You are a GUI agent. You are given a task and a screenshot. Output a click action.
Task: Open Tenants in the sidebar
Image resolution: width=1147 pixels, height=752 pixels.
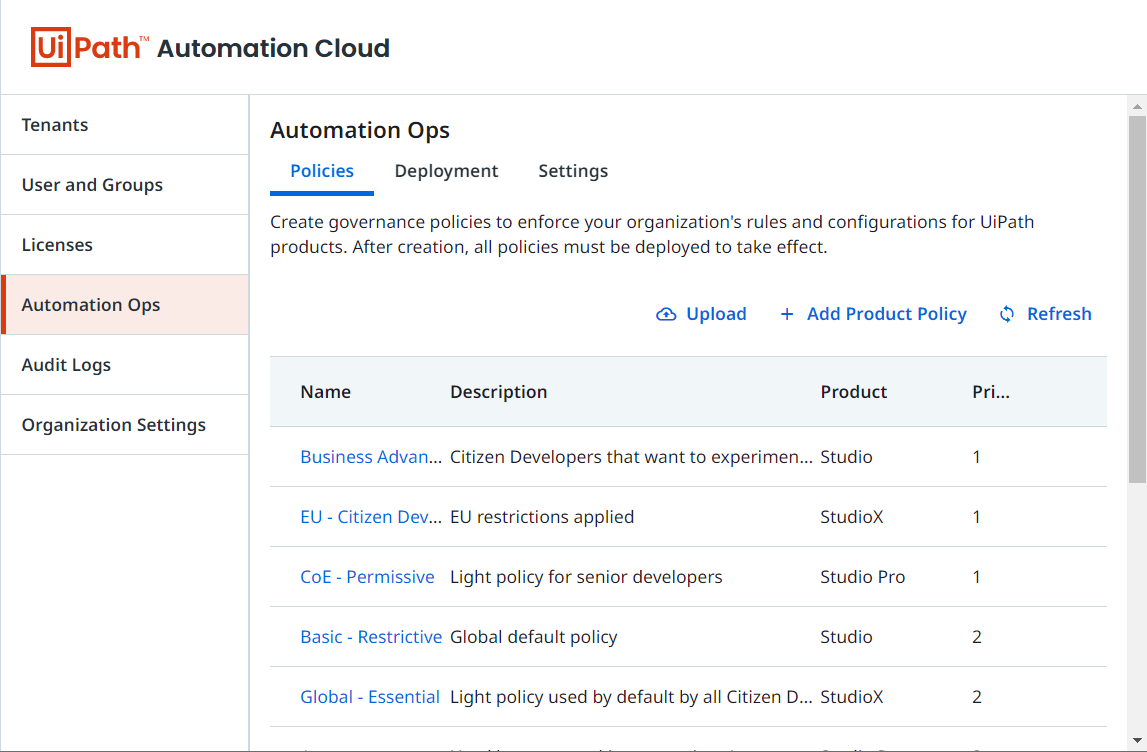point(125,124)
